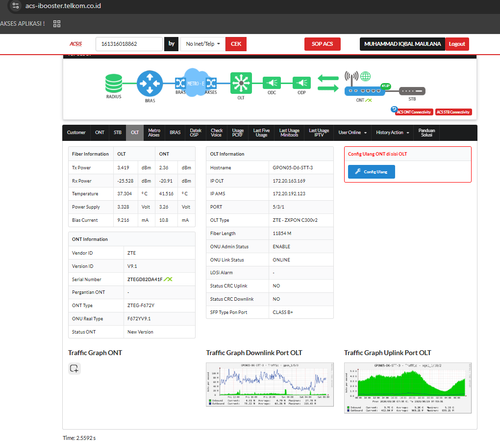Viewport: 500px width, 447px height.
Task: Open the apps grid icon in bookmarks bar
Action: [x=57, y=24]
